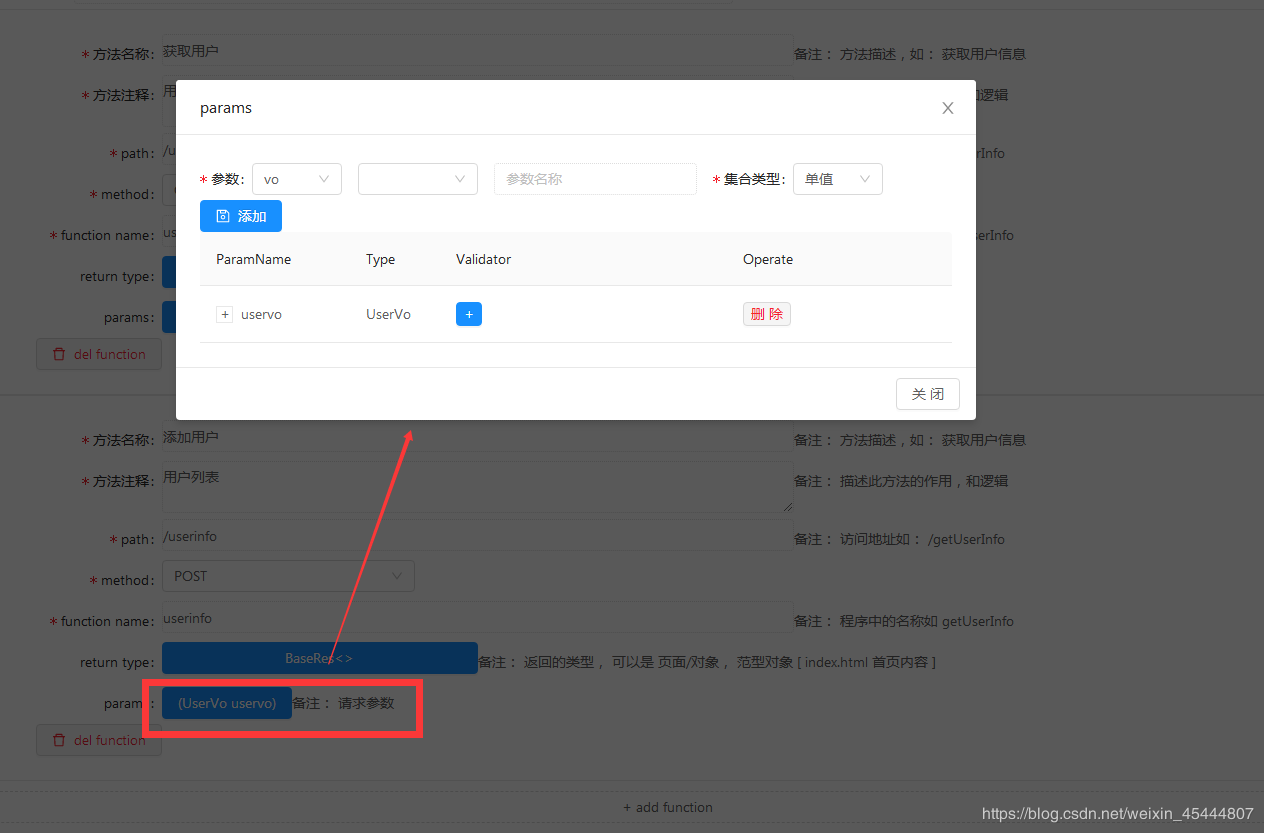Add validator with blue plus button
1264x833 pixels.
click(x=469, y=314)
